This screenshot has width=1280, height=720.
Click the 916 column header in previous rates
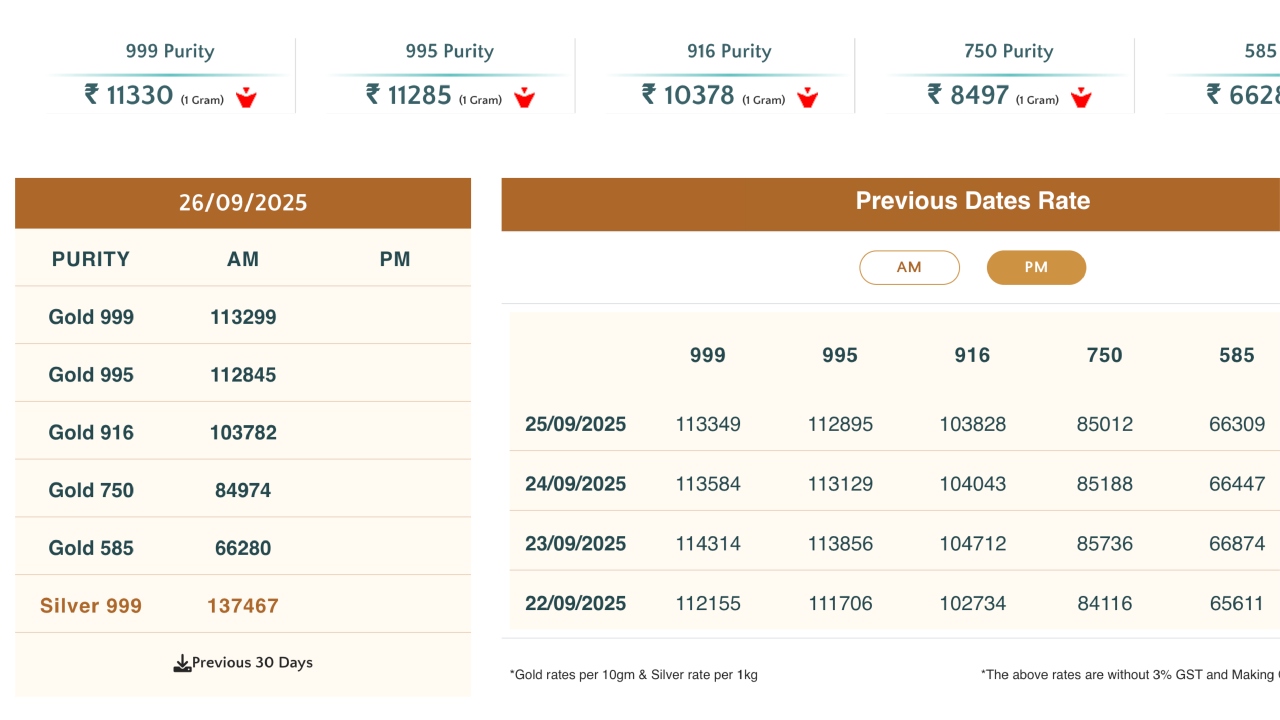click(972, 355)
